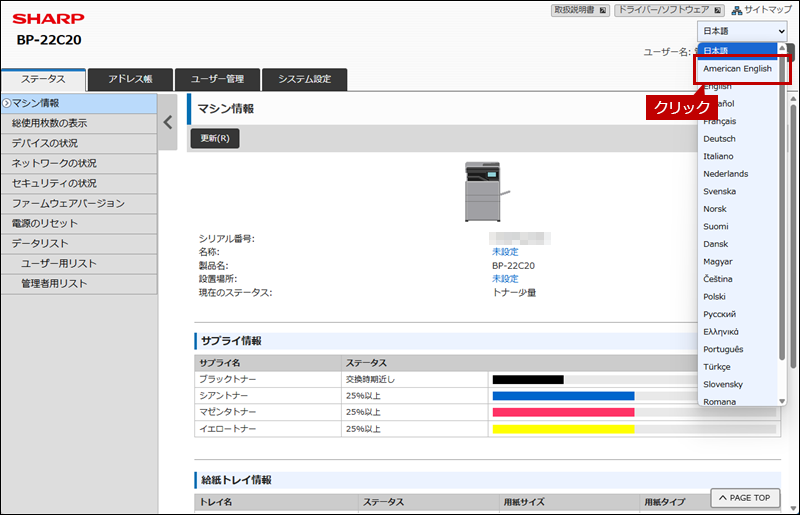Screen dimensions: 800x515
Task: Click the BP-22C20 product name value
Action: pyautogui.click(x=513, y=265)
